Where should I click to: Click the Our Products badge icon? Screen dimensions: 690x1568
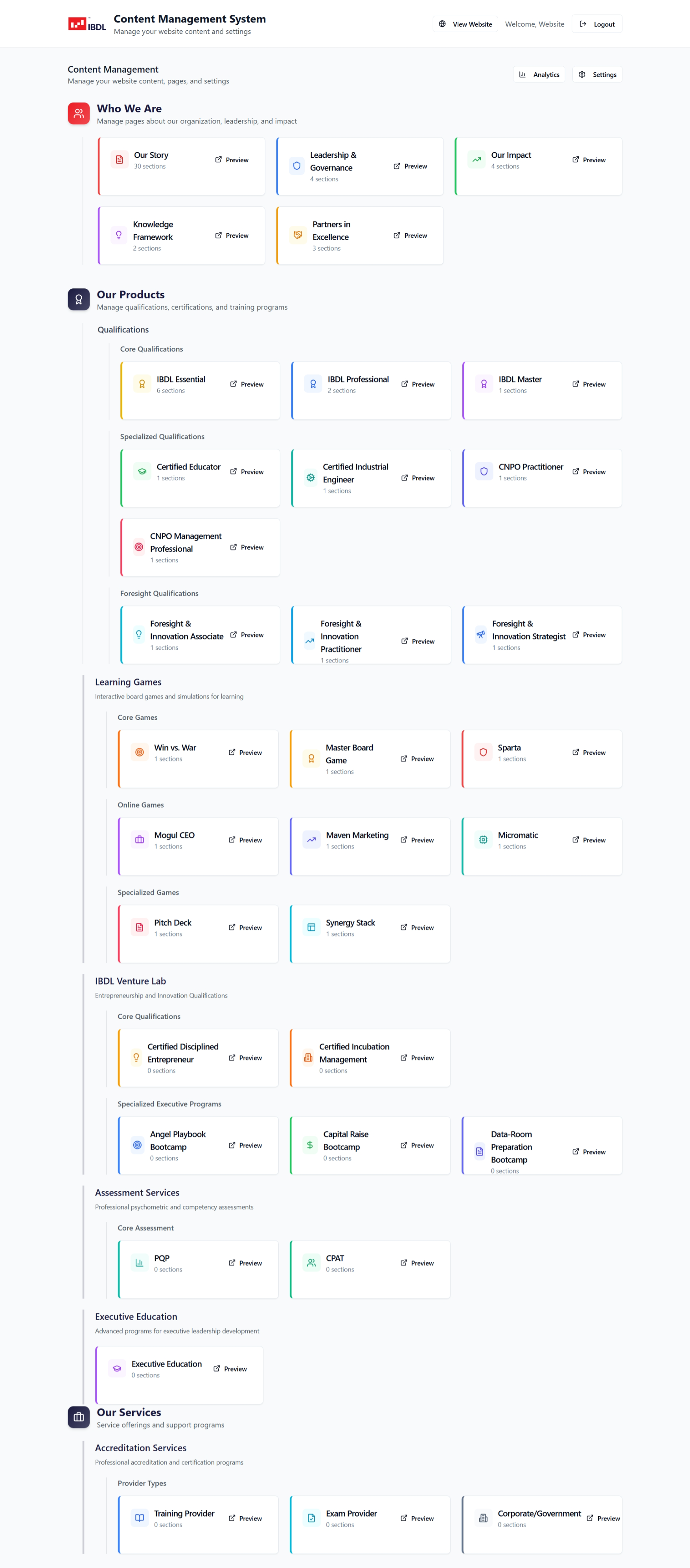point(79,299)
